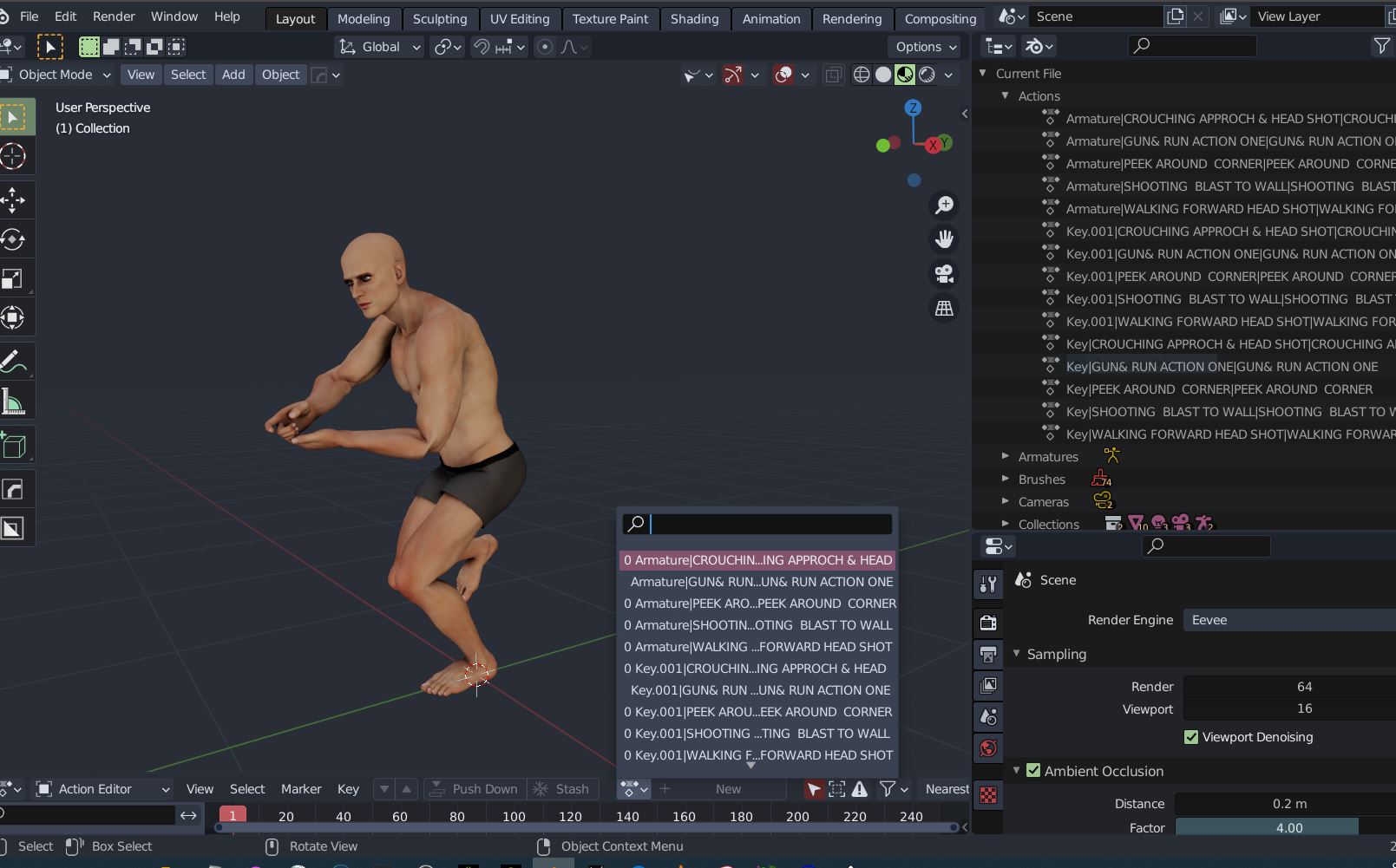
Task: Switch perspective/orthographic grid icon
Action: (944, 309)
